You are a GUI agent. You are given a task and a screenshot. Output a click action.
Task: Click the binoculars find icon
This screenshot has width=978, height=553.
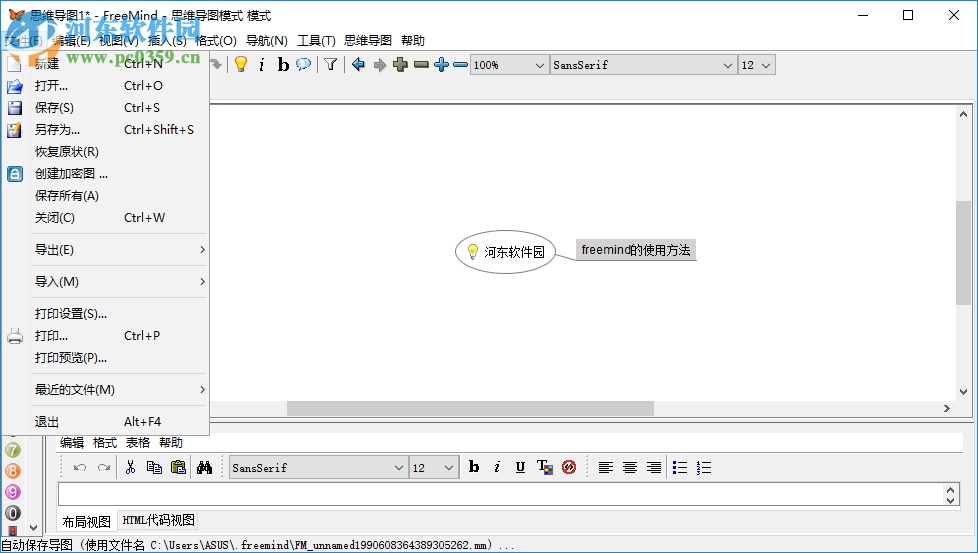pos(205,467)
